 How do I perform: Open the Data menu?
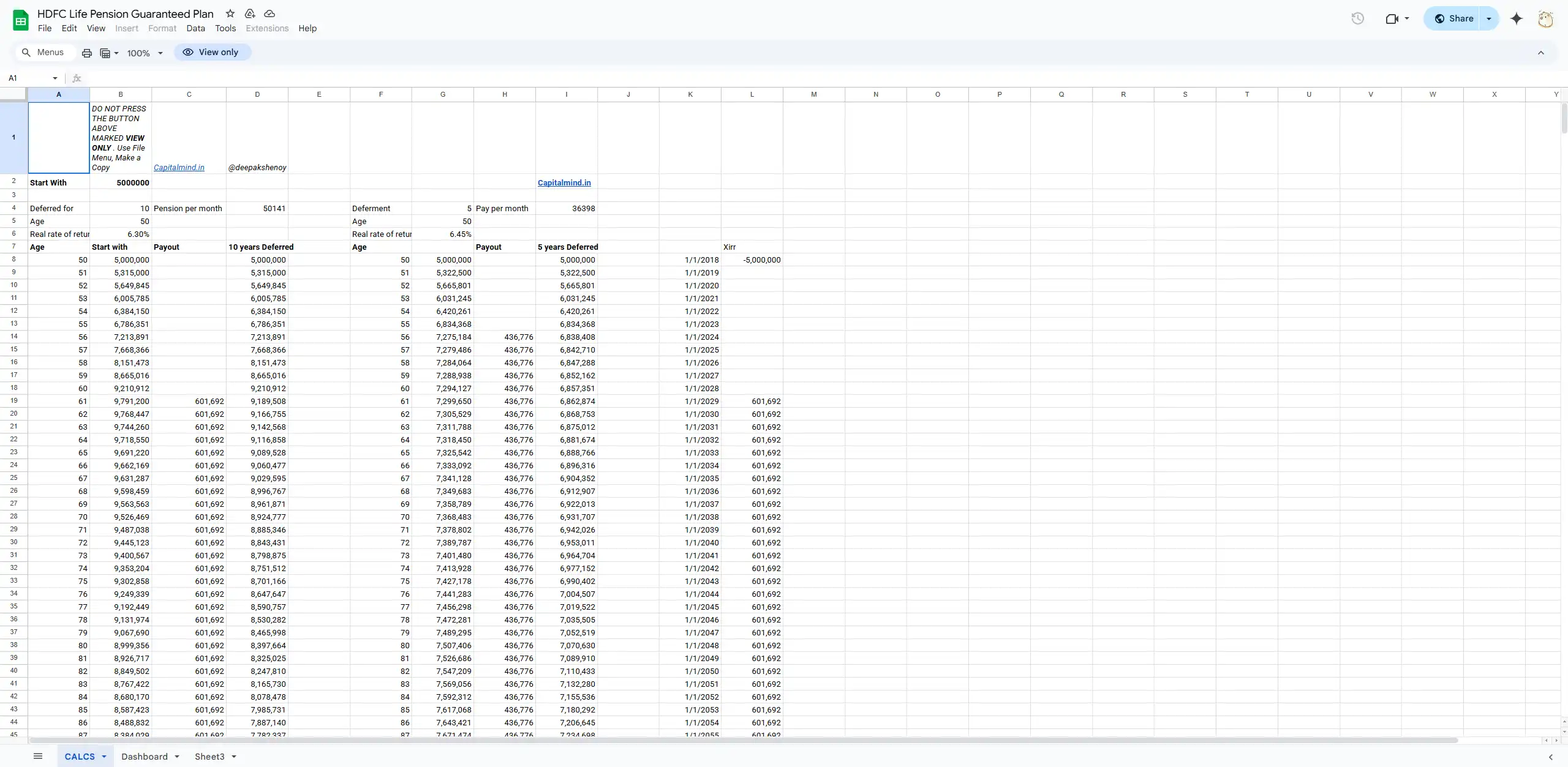tap(195, 28)
